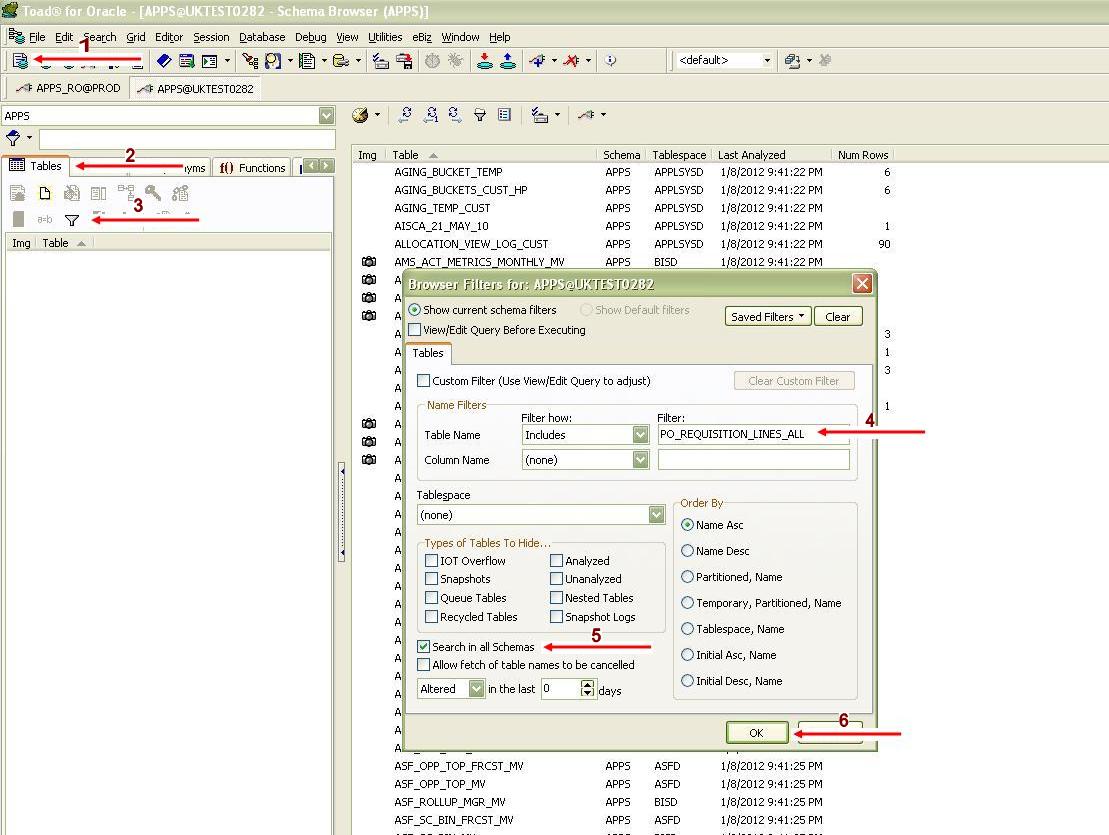This screenshot has width=1109, height=835.
Task: Open the Database menu
Action: tap(262, 37)
